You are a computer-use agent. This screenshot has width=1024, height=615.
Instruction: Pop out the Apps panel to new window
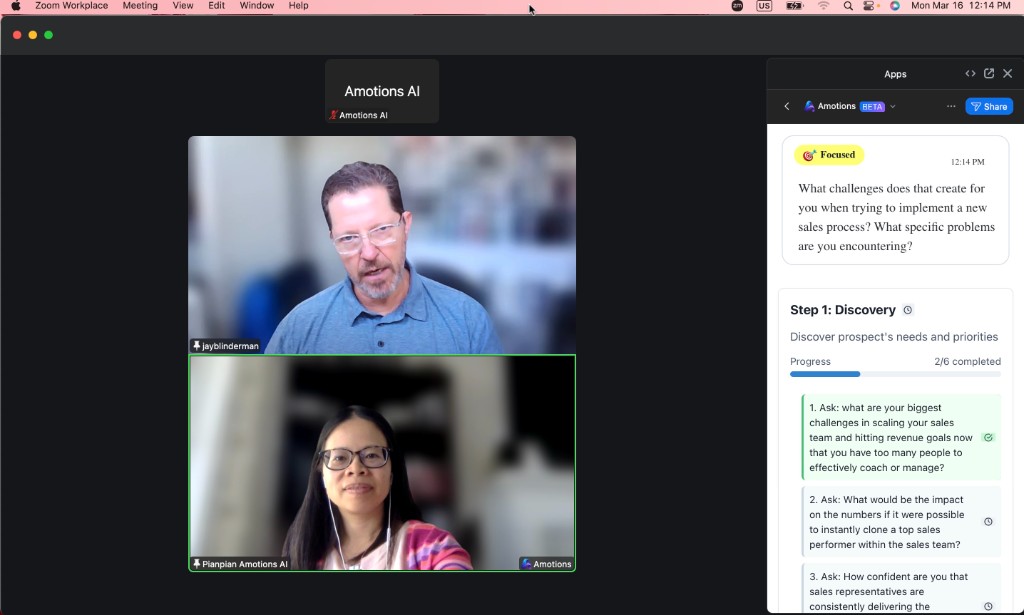[x=989, y=73]
